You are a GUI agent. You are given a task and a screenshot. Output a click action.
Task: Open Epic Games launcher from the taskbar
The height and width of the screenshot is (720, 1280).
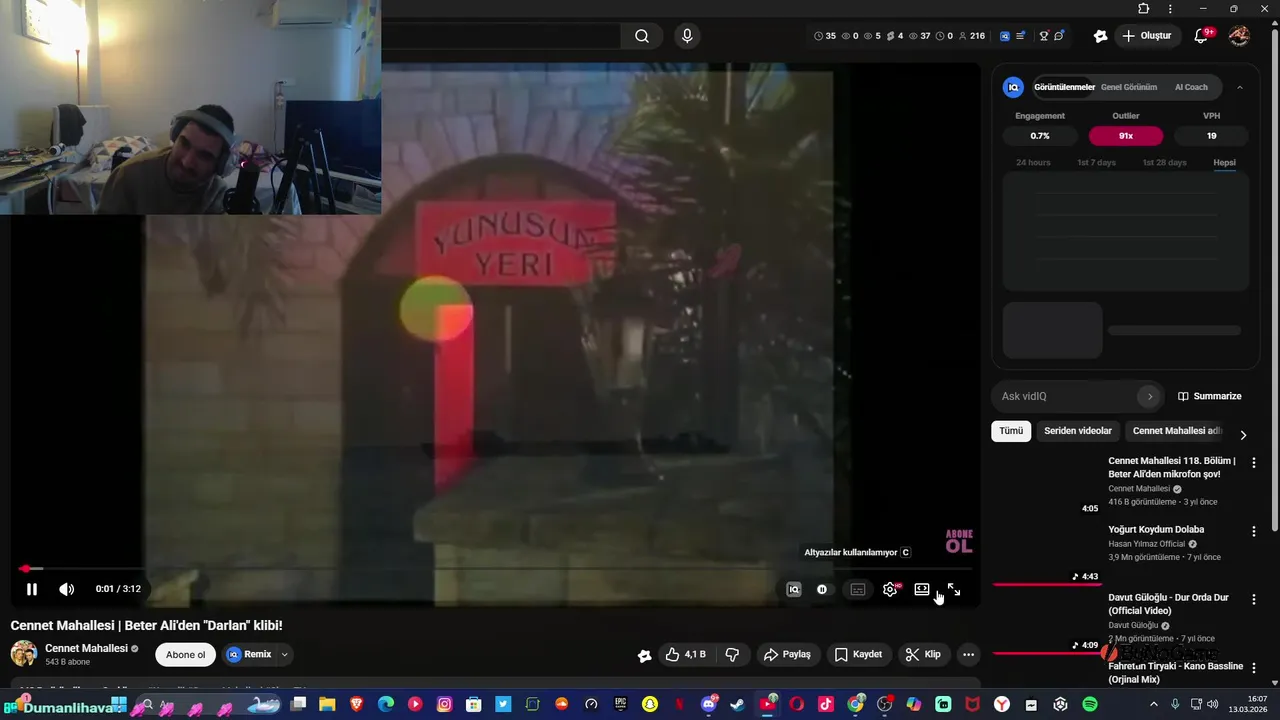point(621,704)
